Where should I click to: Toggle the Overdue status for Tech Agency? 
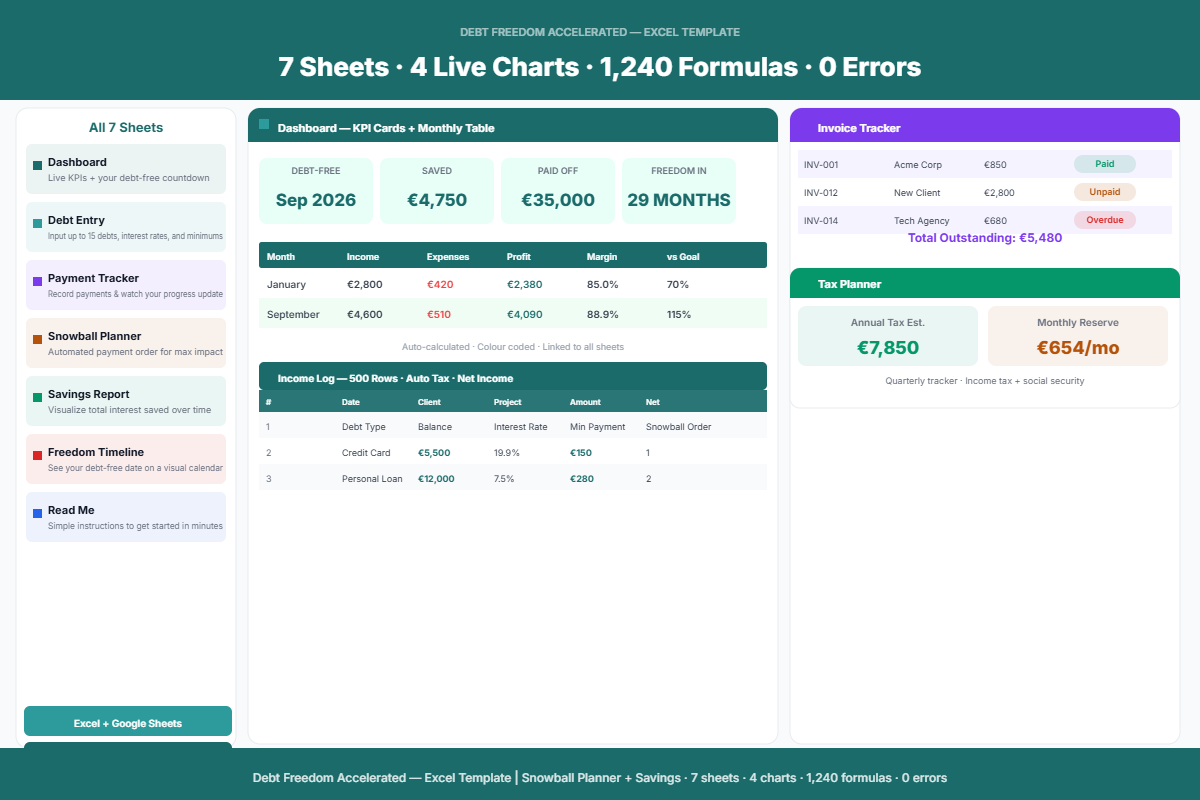pos(1104,219)
